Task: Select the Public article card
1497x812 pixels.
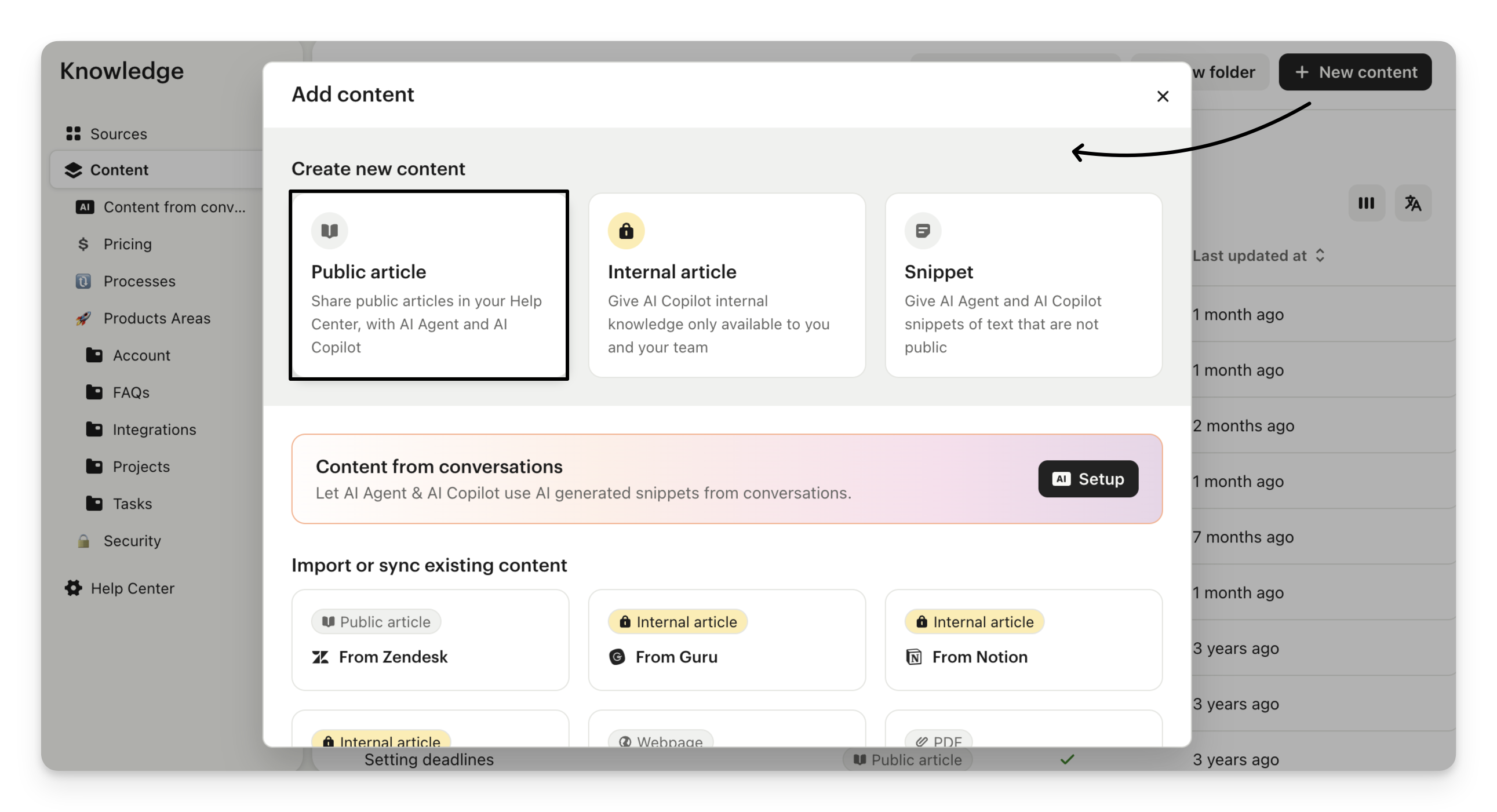Action: pos(429,285)
